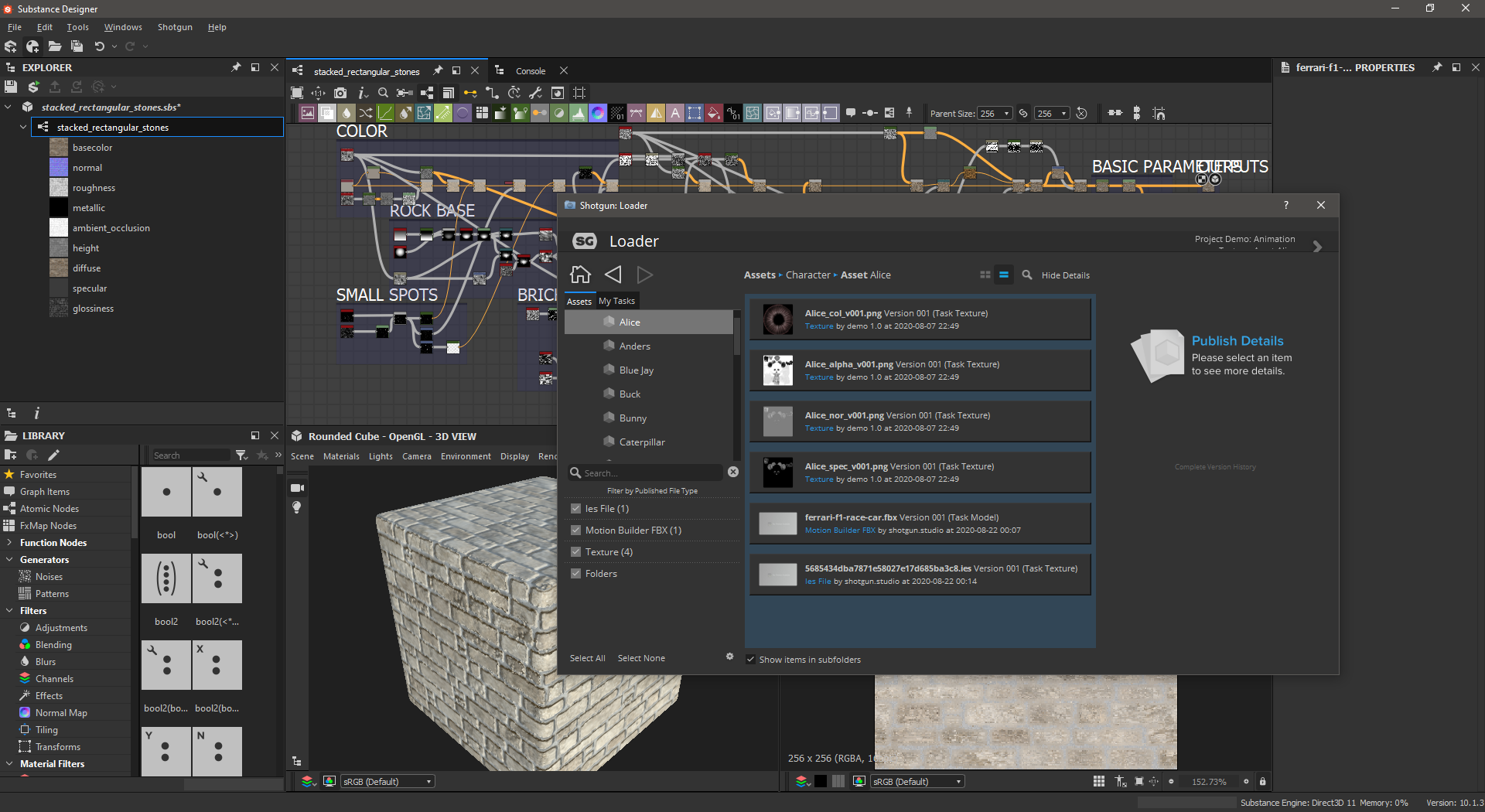
Task: Add an HSL color wheel node
Action: click(x=598, y=113)
